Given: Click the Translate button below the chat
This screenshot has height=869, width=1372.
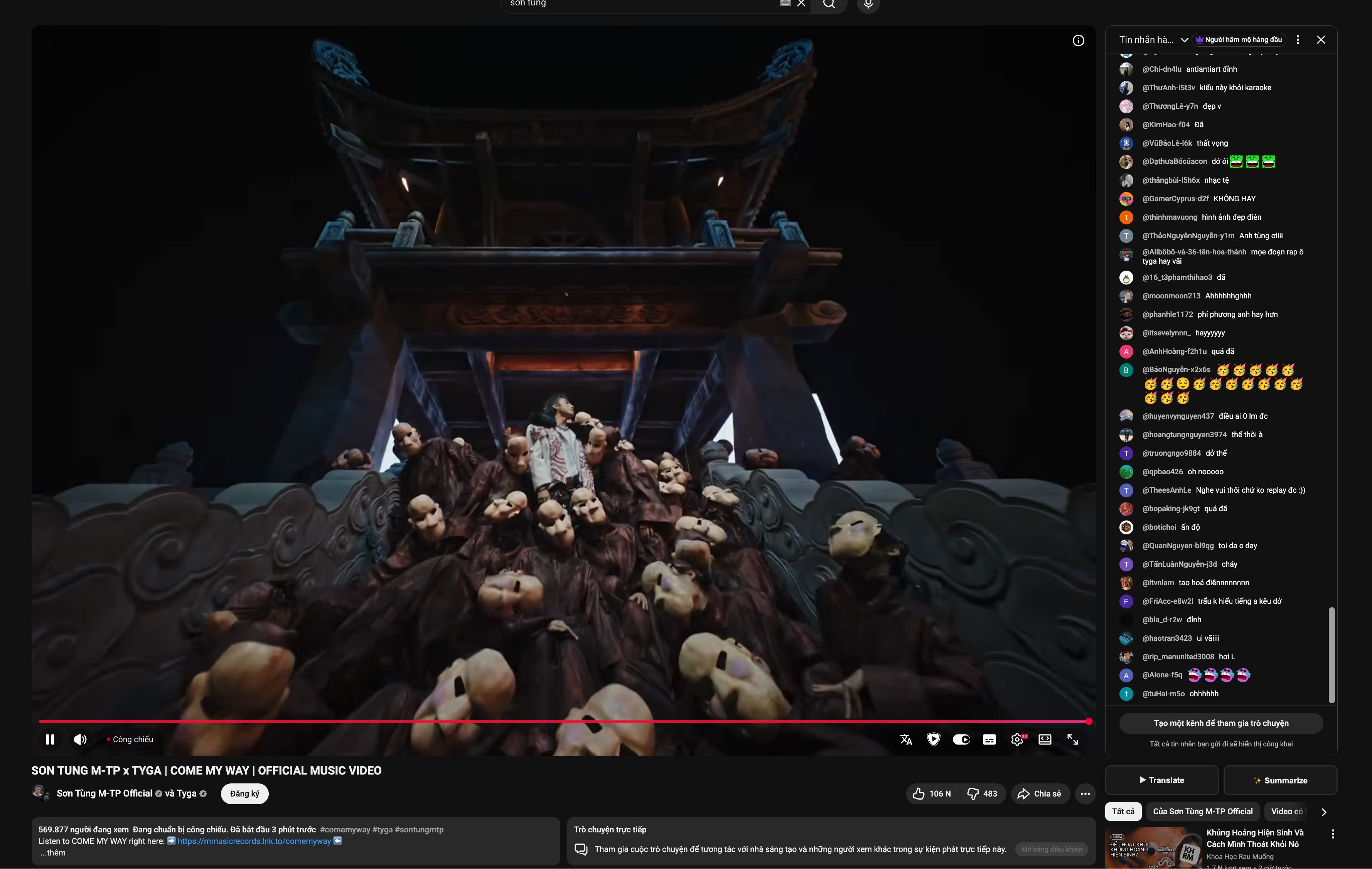Looking at the screenshot, I should (x=1161, y=780).
